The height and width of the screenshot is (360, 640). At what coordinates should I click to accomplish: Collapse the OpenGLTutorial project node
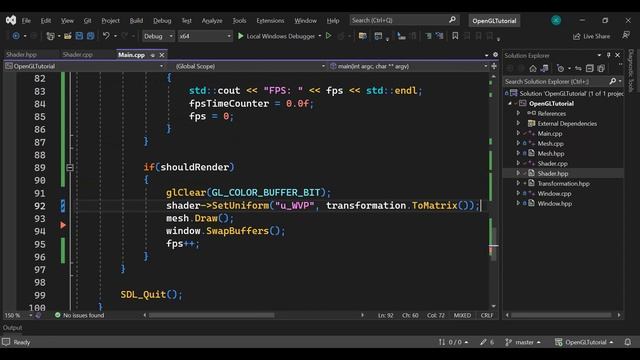[x=510, y=103]
